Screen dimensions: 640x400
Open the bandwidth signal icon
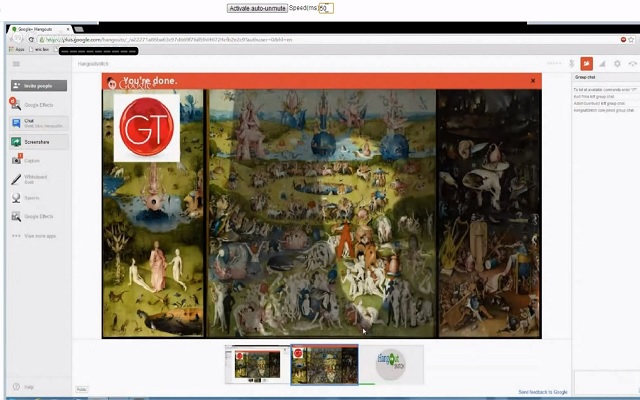point(602,64)
